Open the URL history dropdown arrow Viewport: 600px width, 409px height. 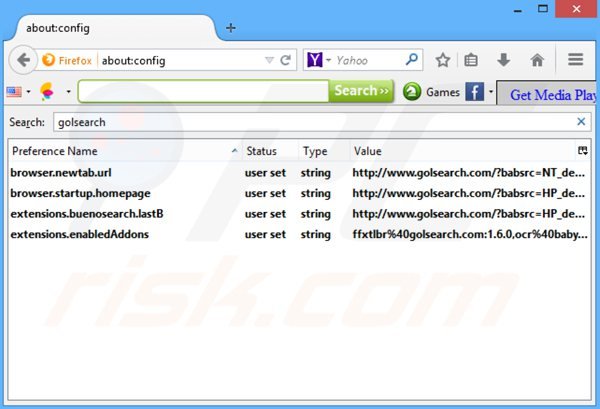(269, 60)
